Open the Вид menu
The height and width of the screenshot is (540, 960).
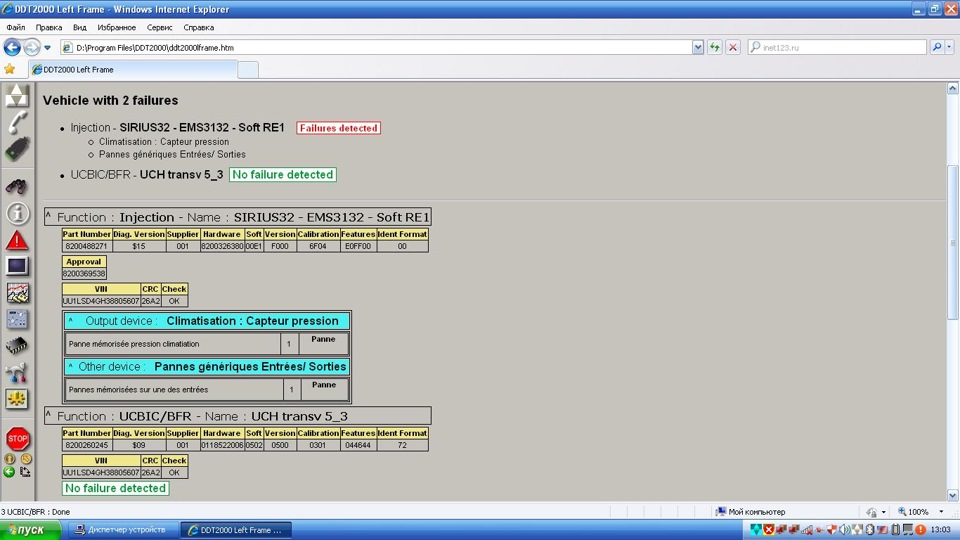click(80, 28)
